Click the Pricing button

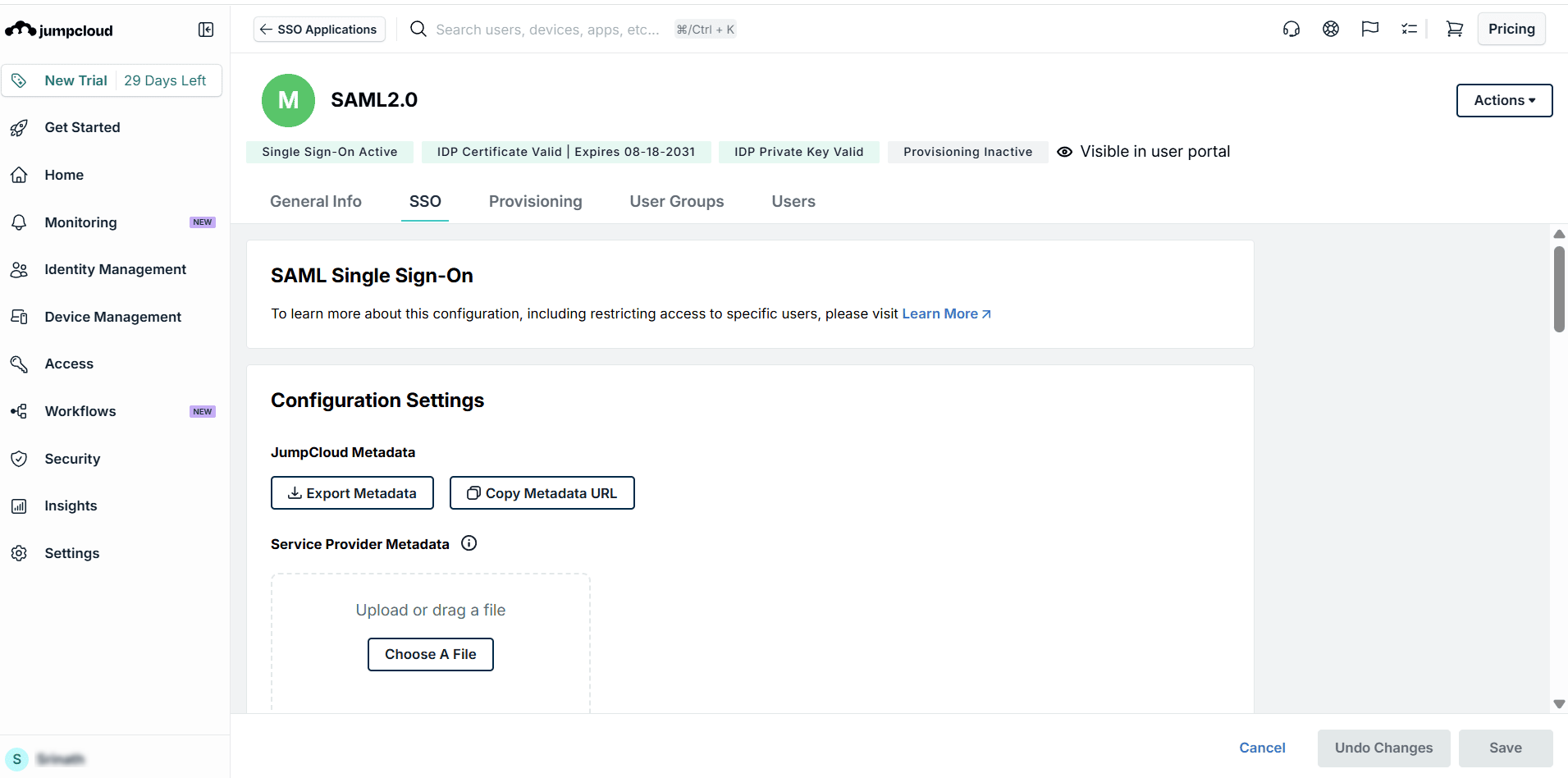(x=1511, y=30)
